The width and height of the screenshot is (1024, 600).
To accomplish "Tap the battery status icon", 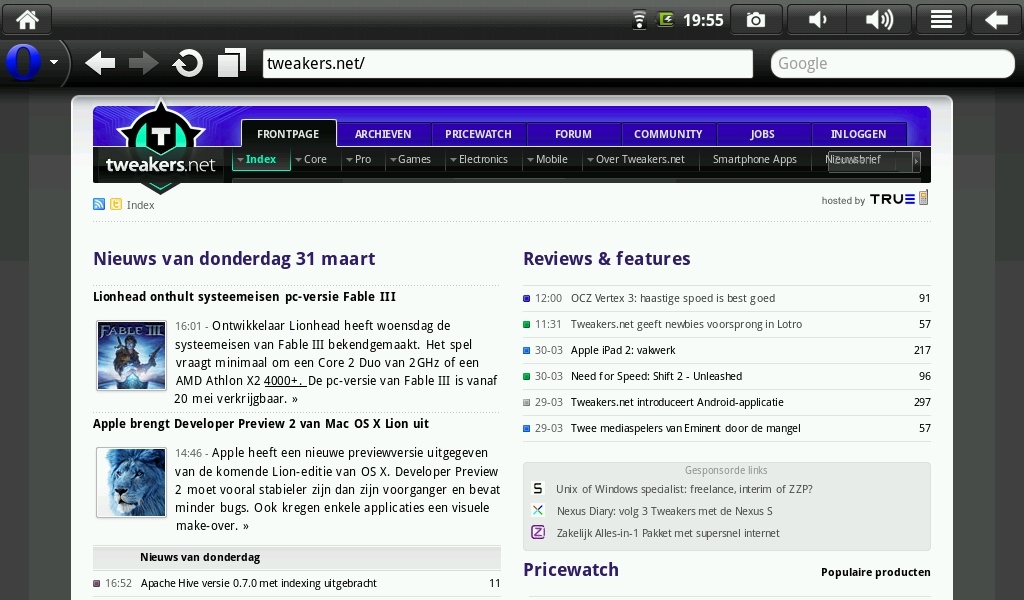I will pos(665,20).
